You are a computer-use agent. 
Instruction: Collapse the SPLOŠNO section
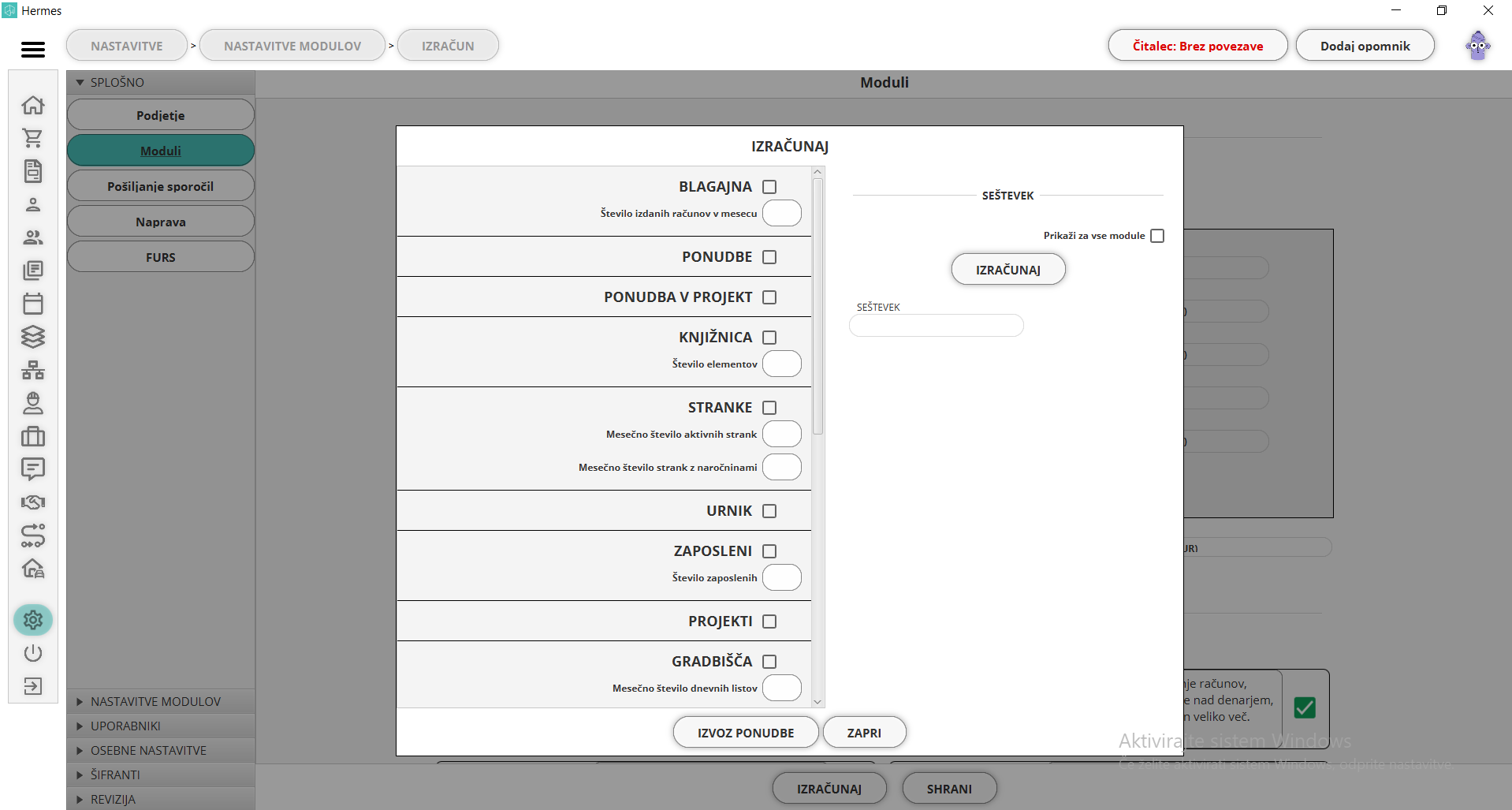click(161, 82)
